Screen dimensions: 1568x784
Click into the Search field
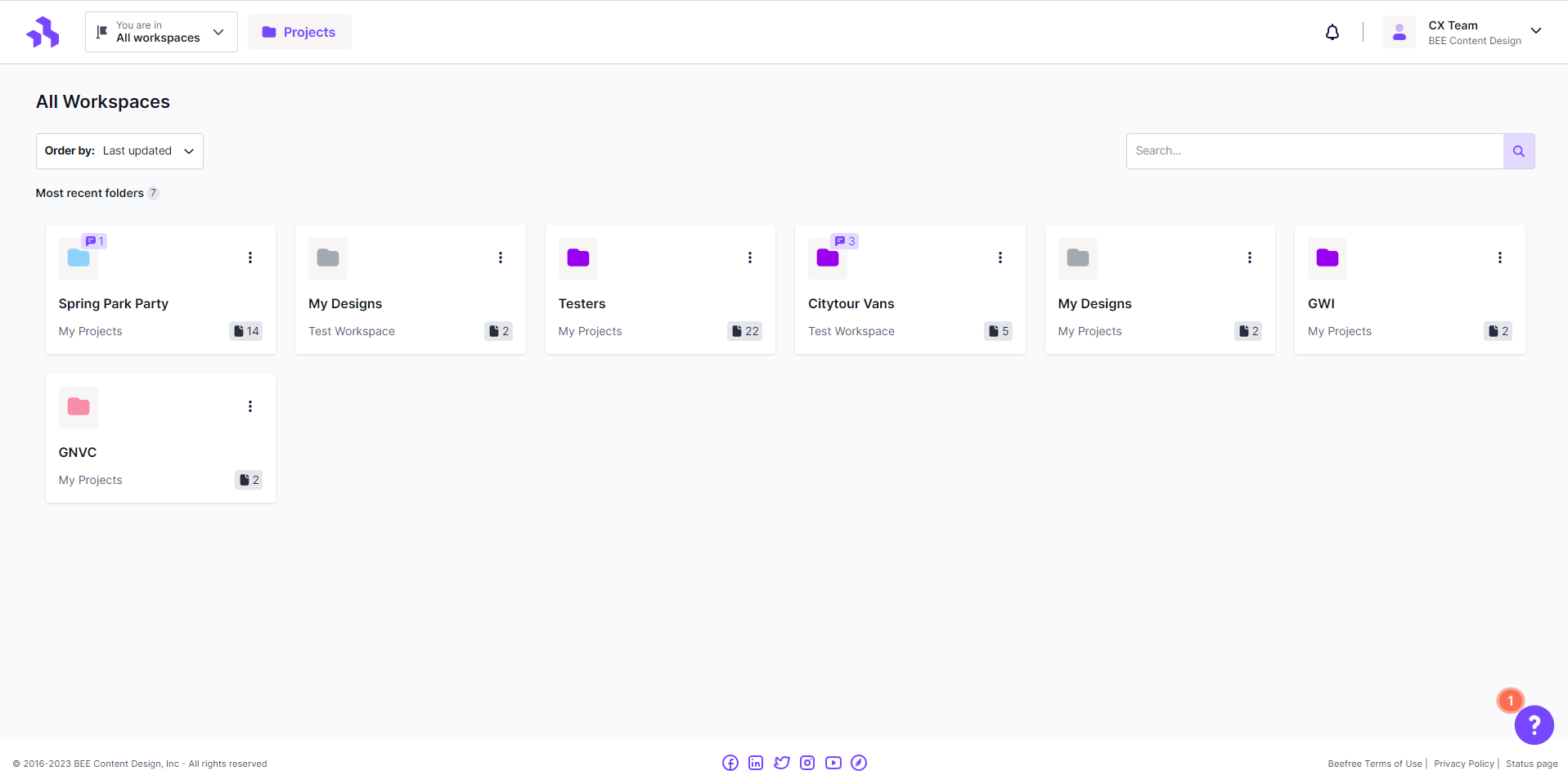coord(1314,151)
